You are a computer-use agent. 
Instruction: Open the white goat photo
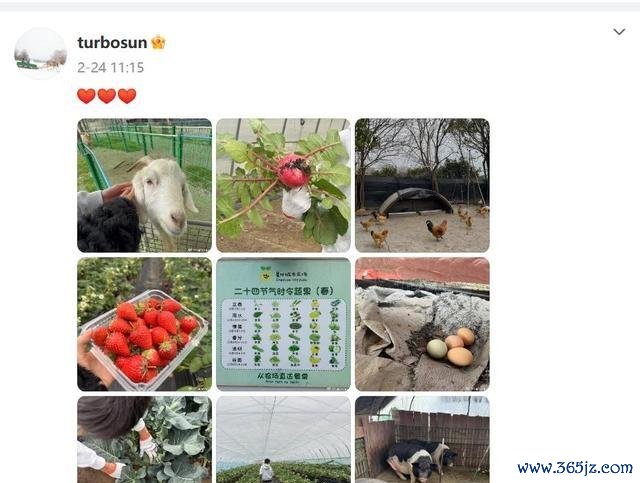144,185
